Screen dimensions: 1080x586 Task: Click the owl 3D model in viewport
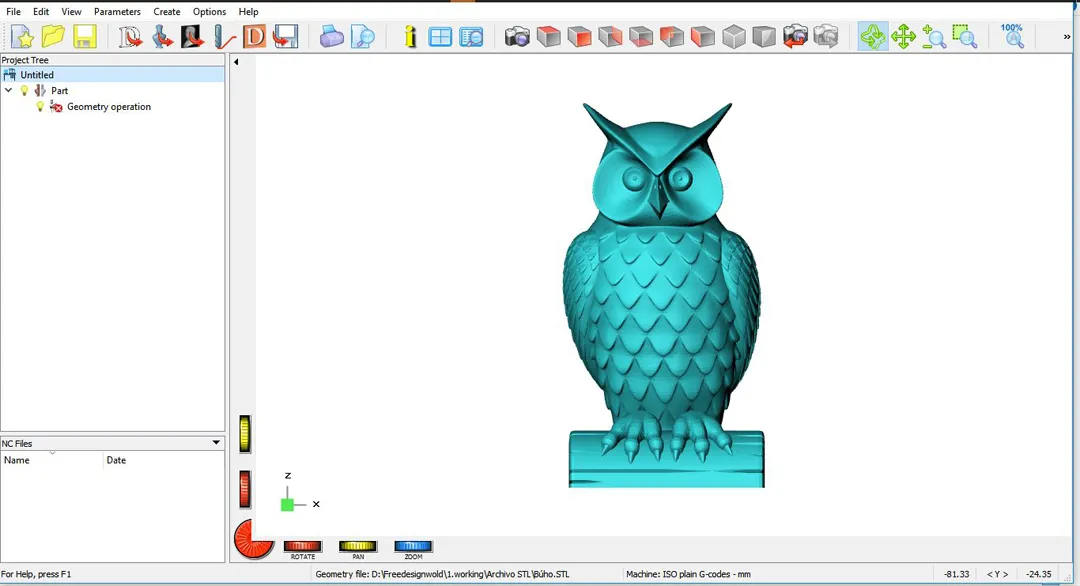[x=662, y=296]
